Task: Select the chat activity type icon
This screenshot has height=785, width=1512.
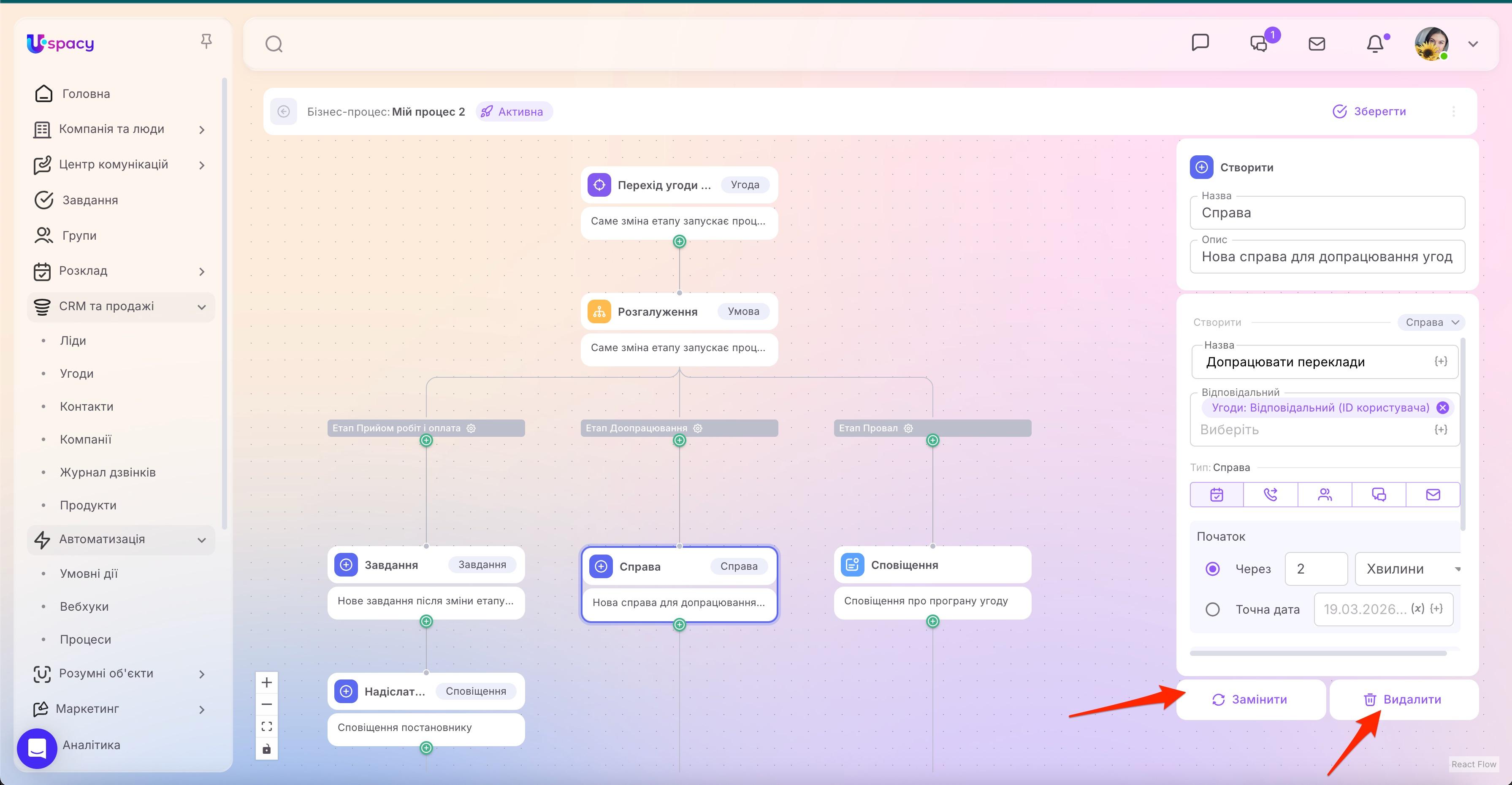Action: coord(1378,495)
